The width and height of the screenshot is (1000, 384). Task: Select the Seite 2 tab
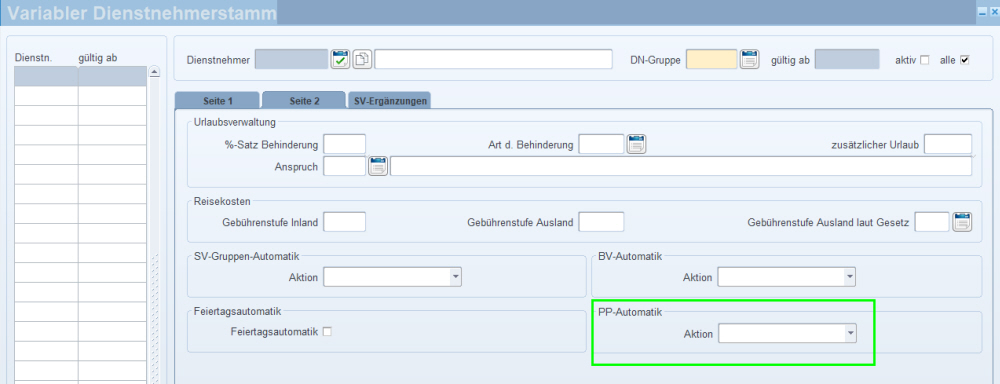(304, 100)
